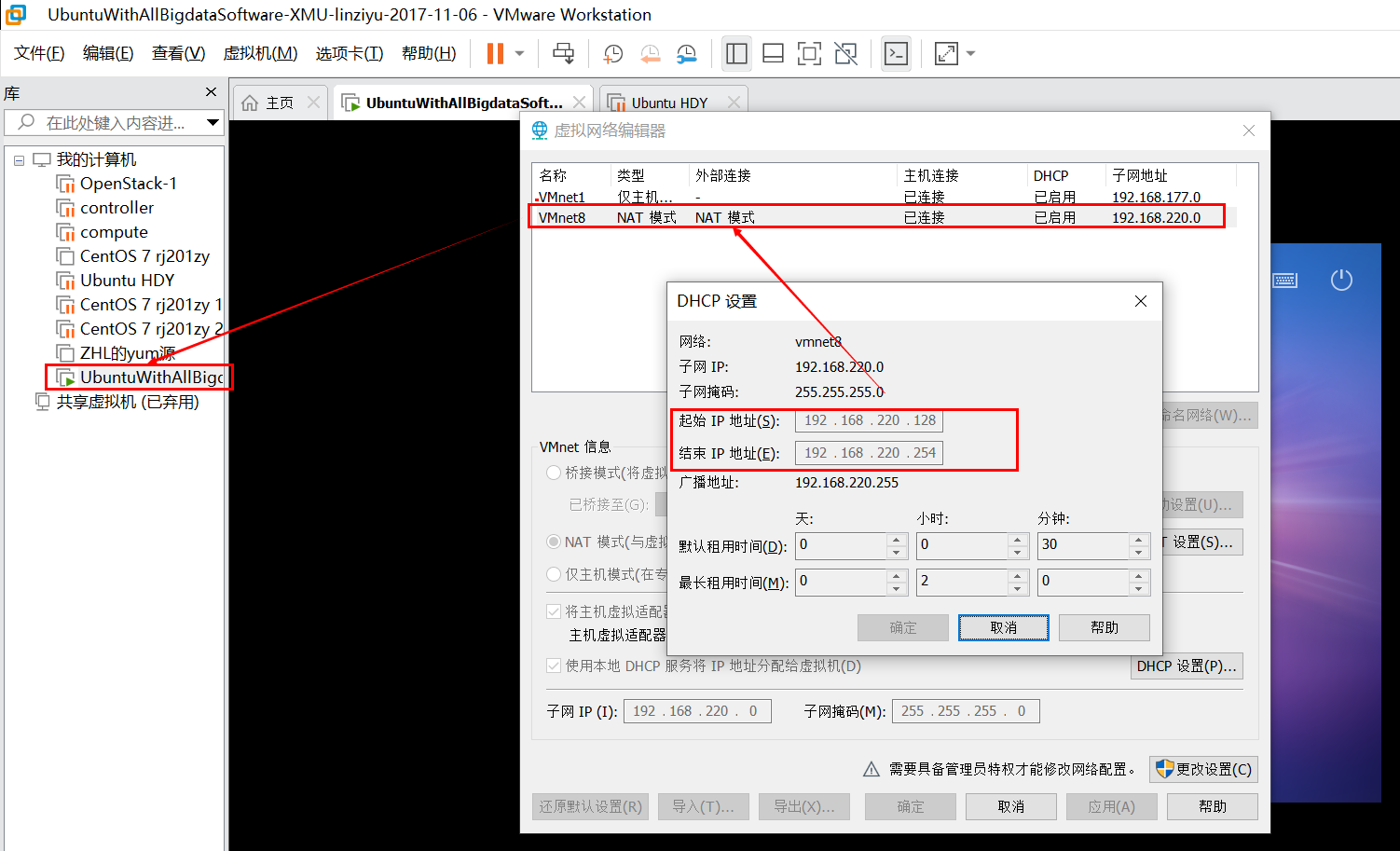Open the 选项卡(T) menu
Image resolution: width=1400 pixels, height=851 pixels.
pyautogui.click(x=350, y=53)
